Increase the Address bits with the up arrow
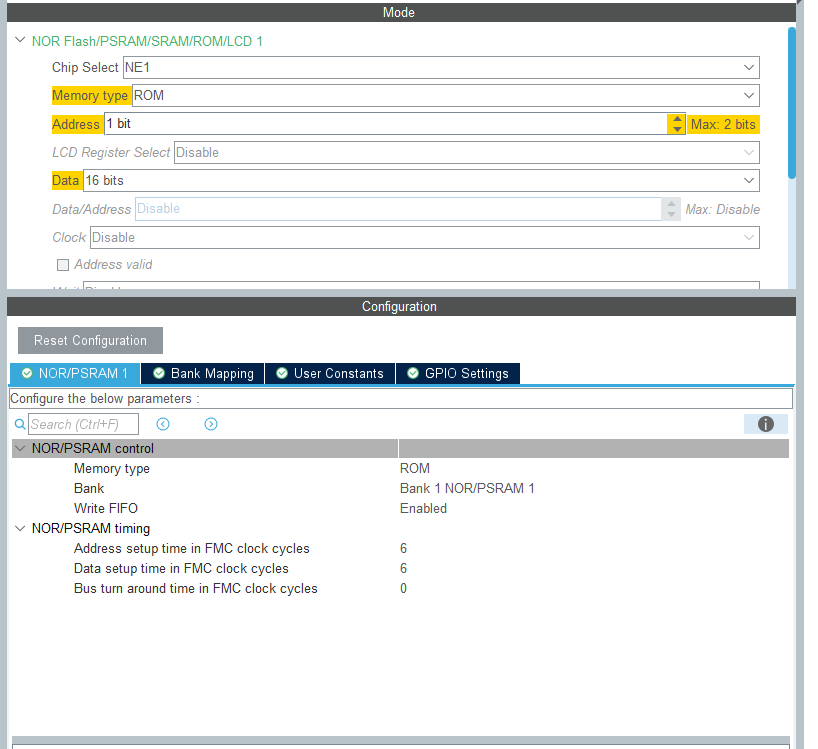818x749 pixels. point(677,119)
